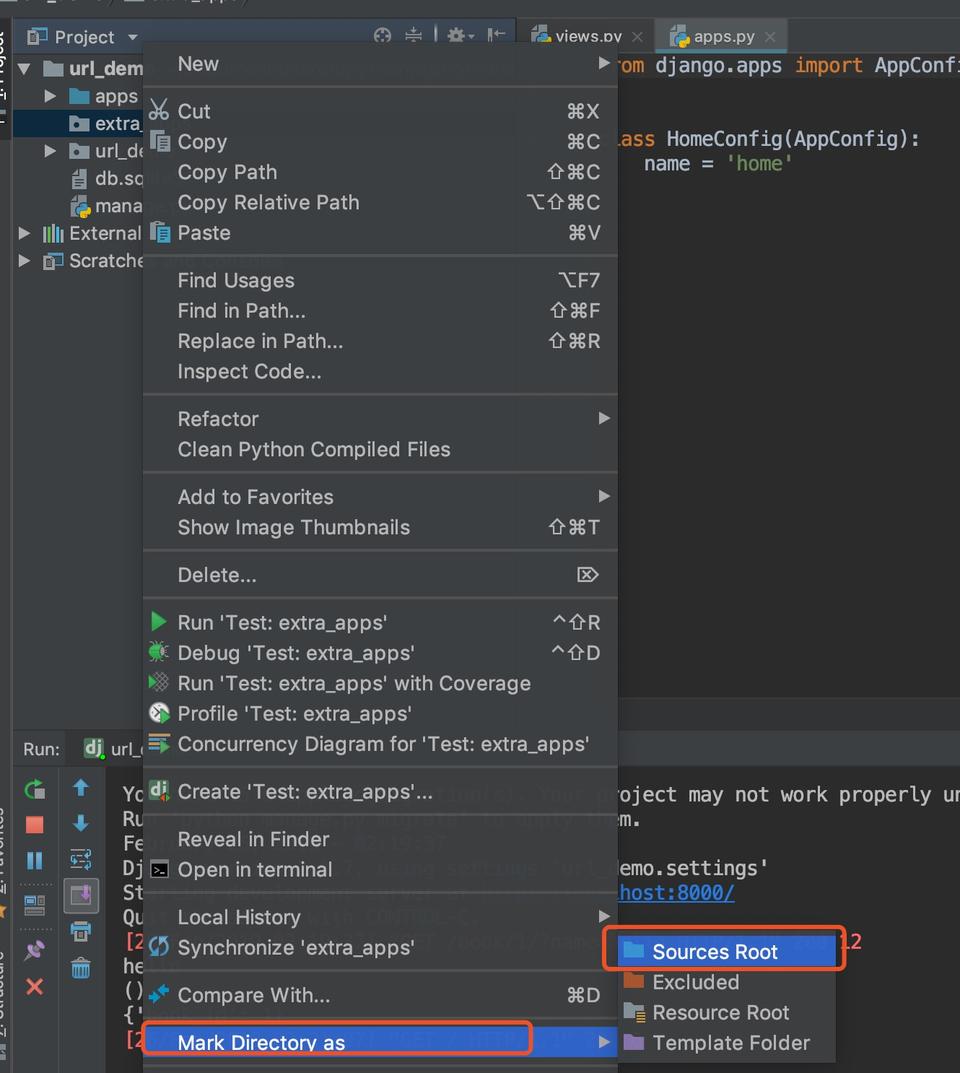Click Reveal in Finder
Viewport: 960px width, 1073px height.
pyautogui.click(x=380, y=840)
